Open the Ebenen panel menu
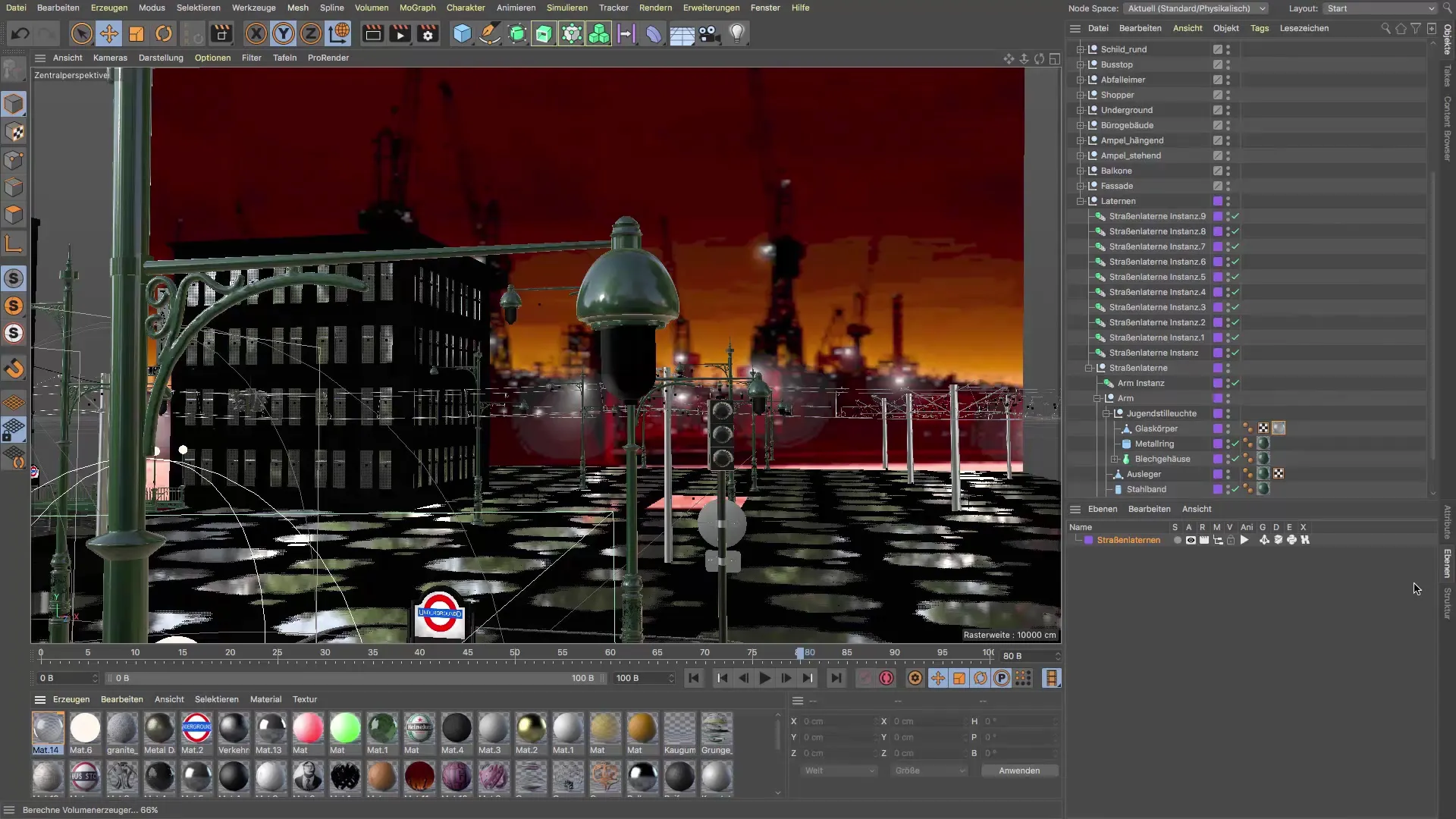Image resolution: width=1456 pixels, height=819 pixels. pyautogui.click(x=1102, y=509)
